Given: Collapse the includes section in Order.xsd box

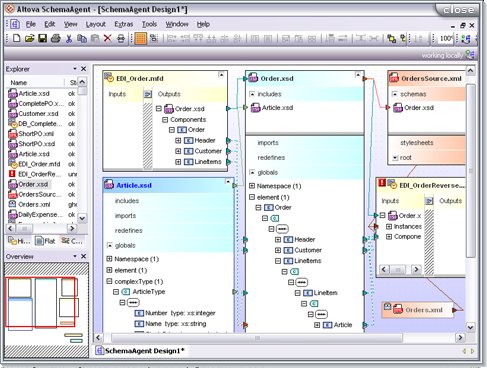Looking at the screenshot, I should pos(252,94).
